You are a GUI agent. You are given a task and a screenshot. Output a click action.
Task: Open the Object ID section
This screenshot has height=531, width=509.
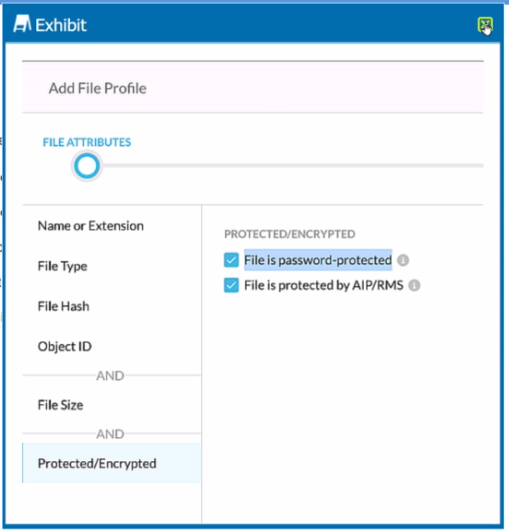coord(64,346)
